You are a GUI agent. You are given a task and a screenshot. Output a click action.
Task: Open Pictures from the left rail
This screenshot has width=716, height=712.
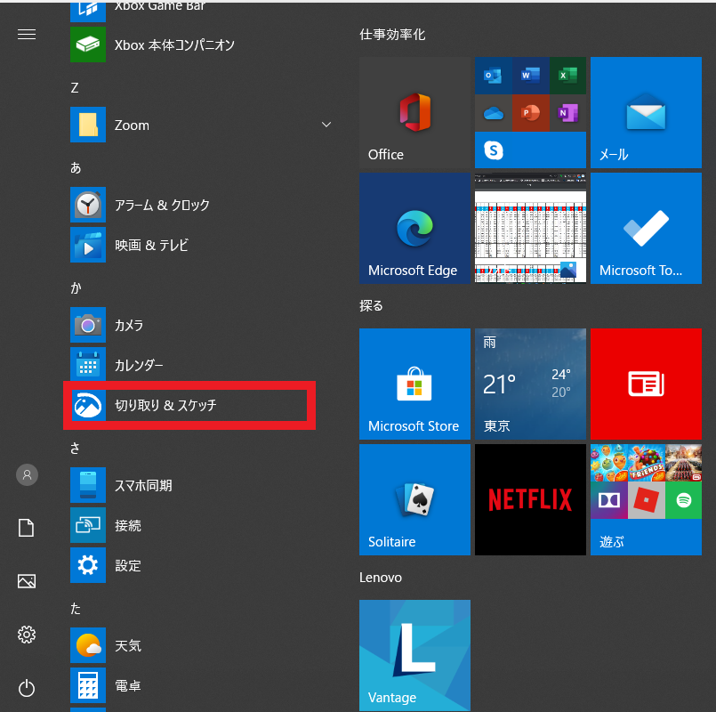pyautogui.click(x=26, y=581)
